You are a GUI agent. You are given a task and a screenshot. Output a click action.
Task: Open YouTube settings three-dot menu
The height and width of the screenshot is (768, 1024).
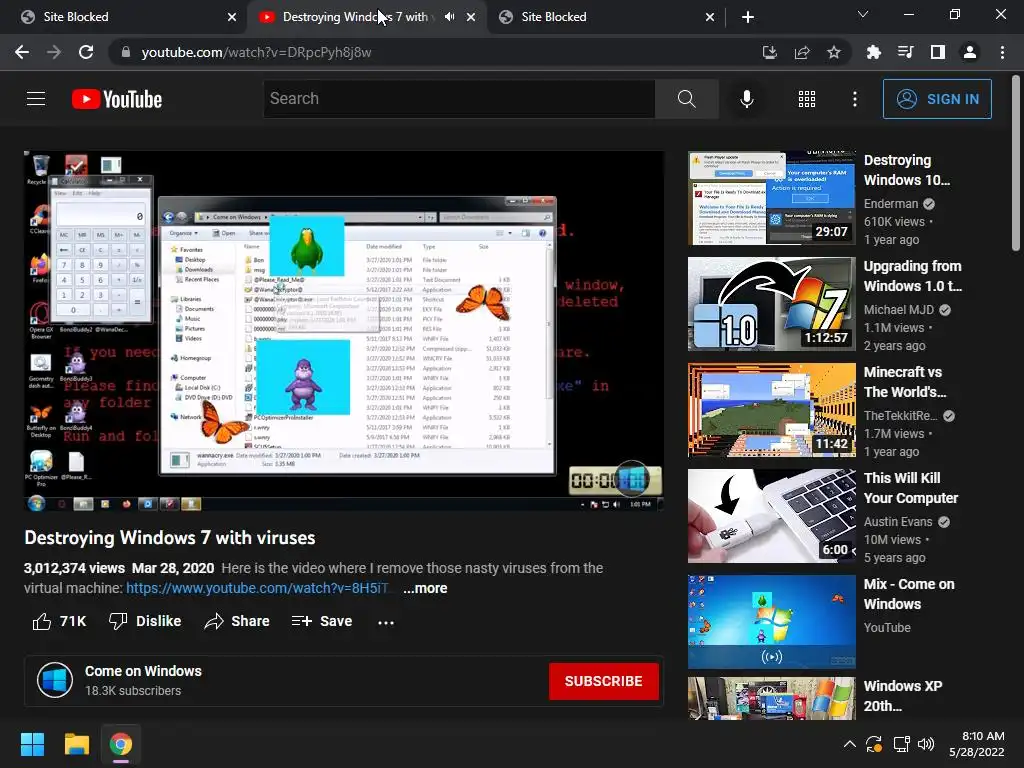854,99
